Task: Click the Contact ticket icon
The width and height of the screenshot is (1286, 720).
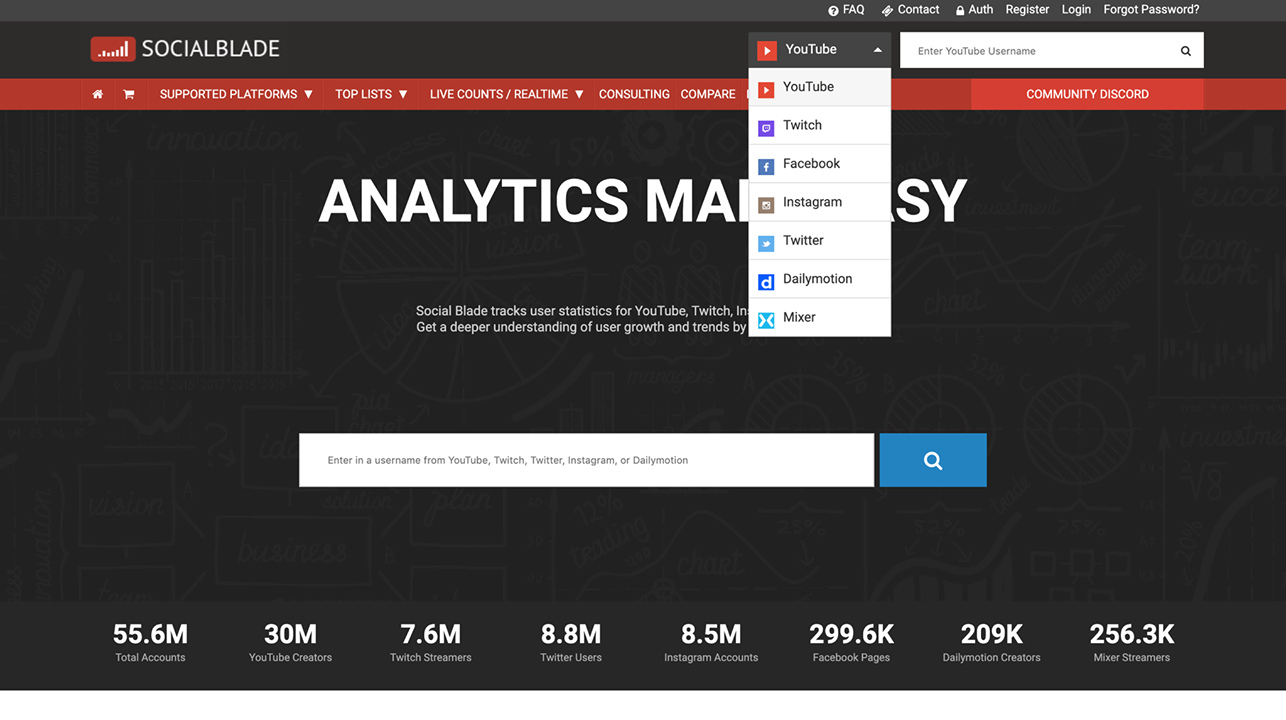Action: 887,10
